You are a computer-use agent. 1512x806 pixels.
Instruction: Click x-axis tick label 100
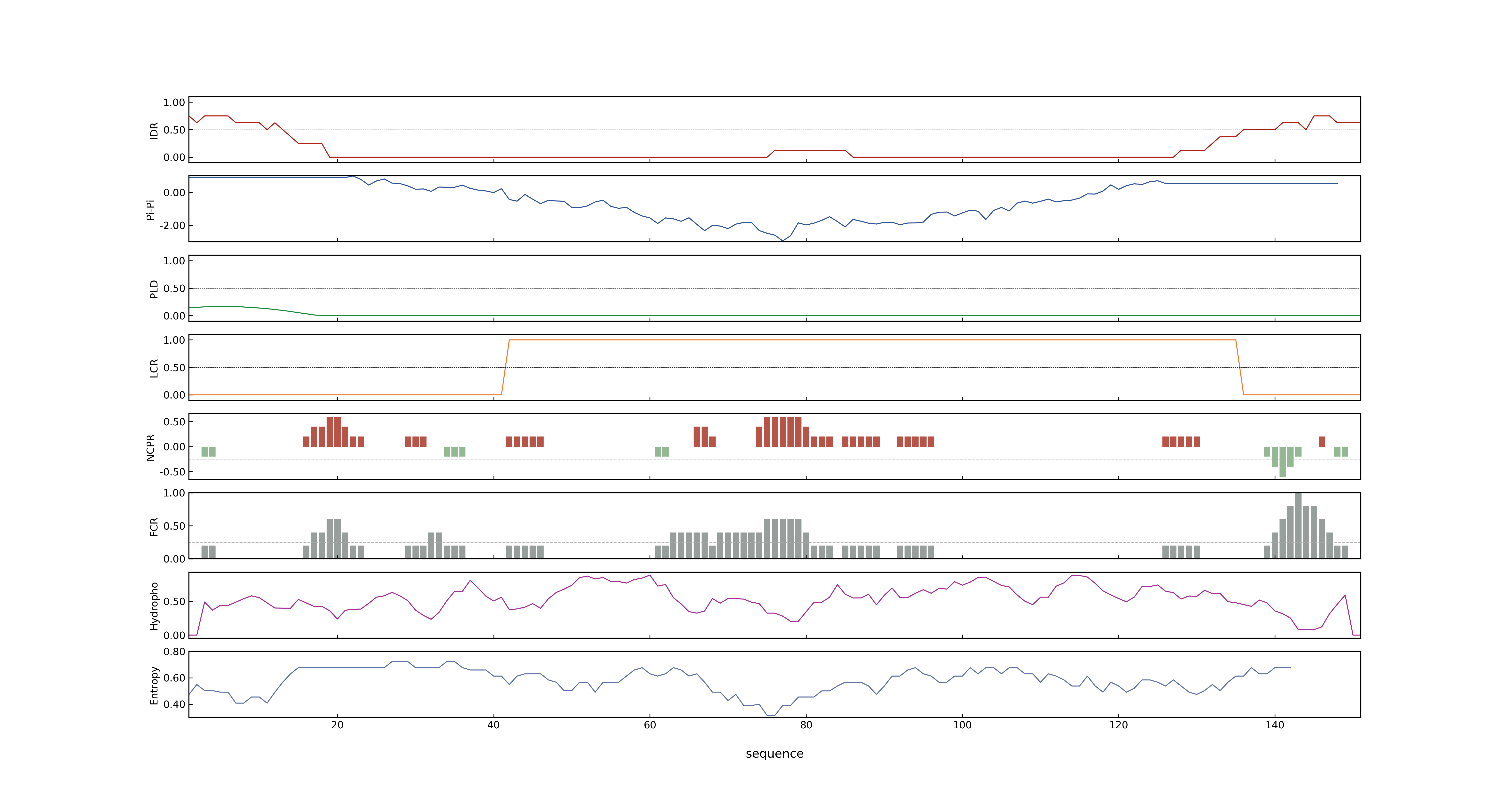coord(962,725)
